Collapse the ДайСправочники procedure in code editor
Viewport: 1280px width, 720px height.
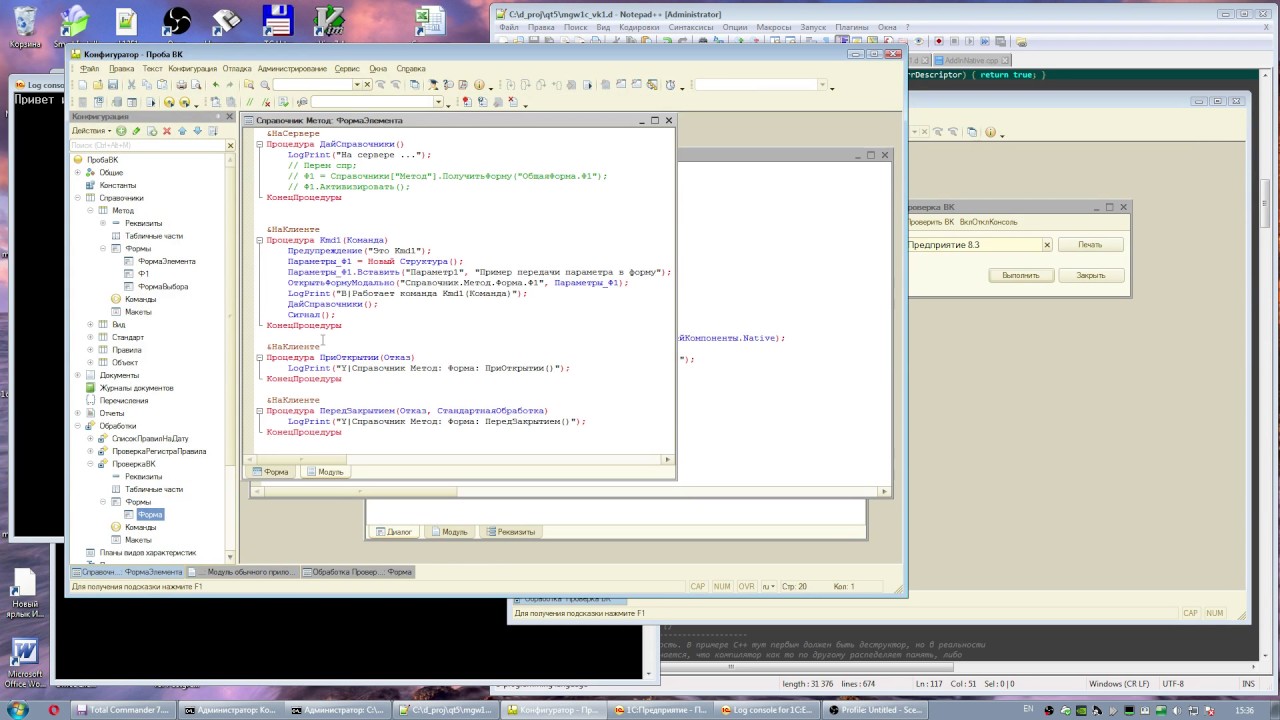pyautogui.click(x=260, y=144)
